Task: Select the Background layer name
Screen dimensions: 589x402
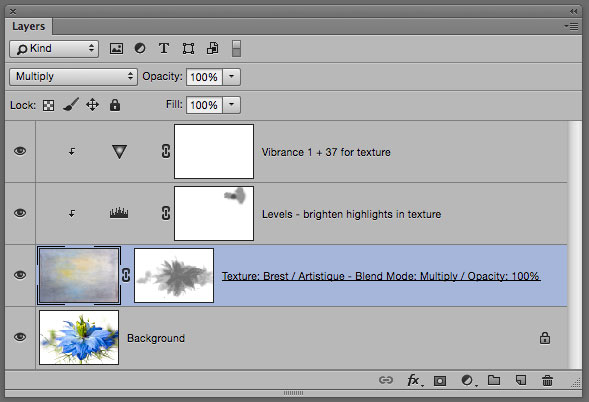Action: pos(156,338)
